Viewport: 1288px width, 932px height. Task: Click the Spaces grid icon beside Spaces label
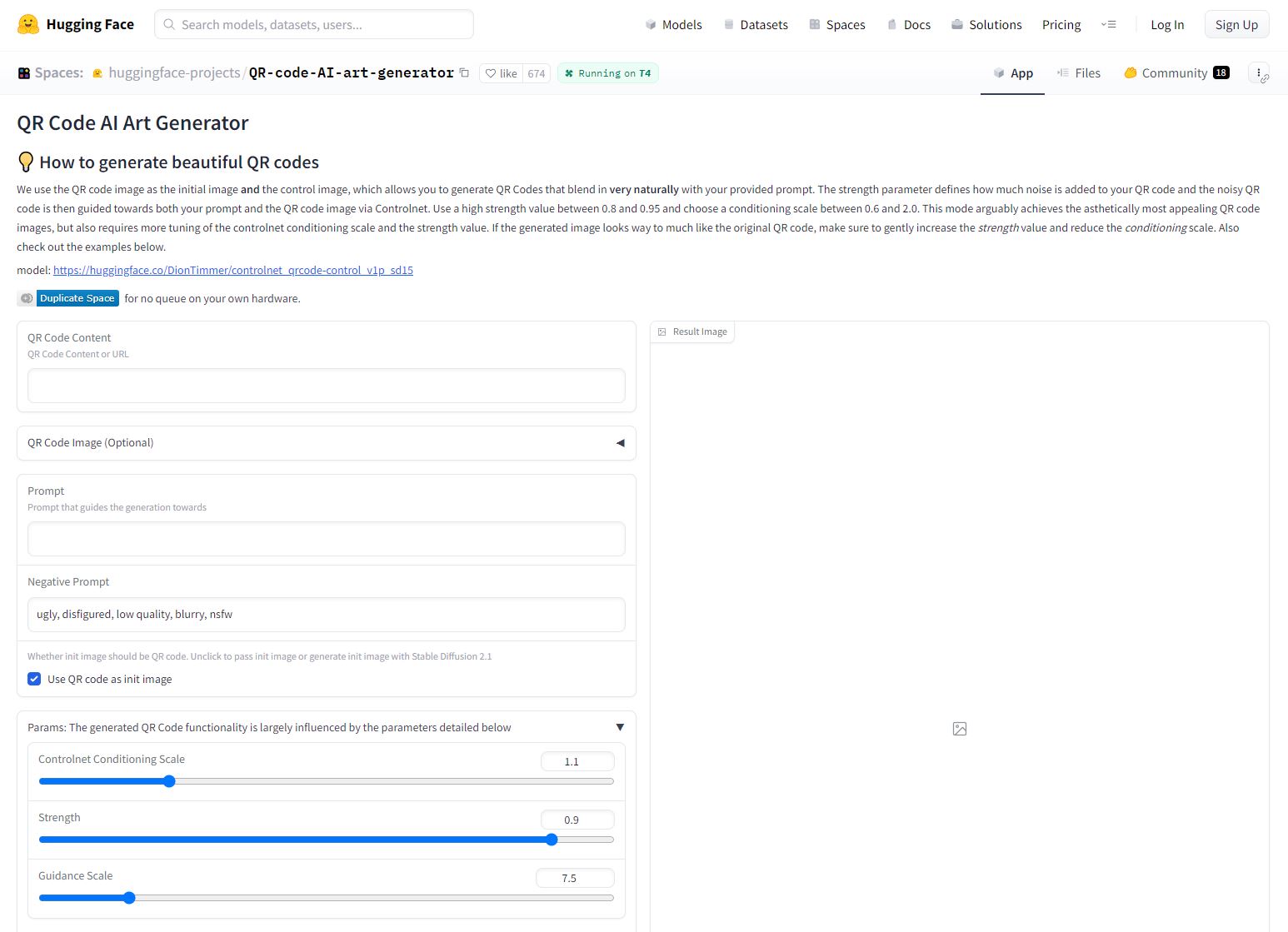coord(24,73)
